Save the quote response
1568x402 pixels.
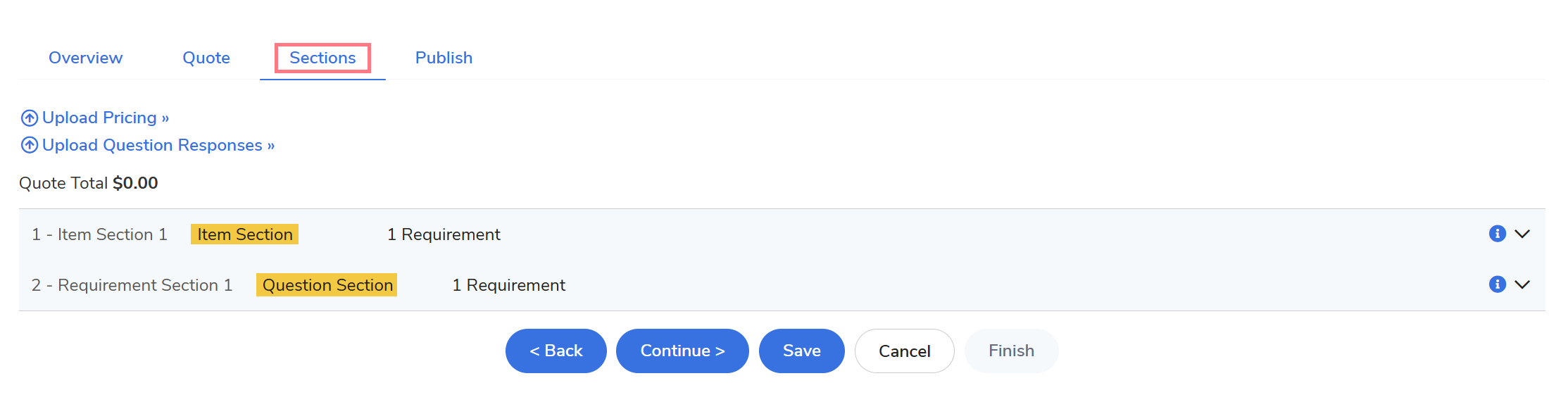point(802,351)
